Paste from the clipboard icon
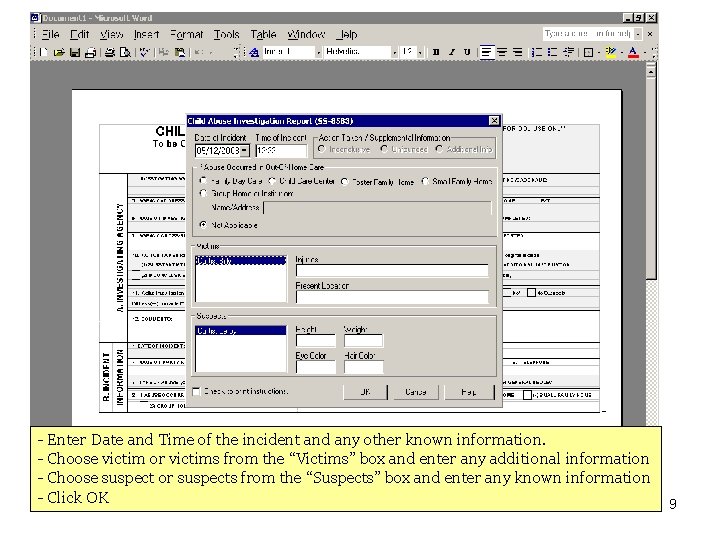The width and height of the screenshot is (720, 540). point(180,52)
